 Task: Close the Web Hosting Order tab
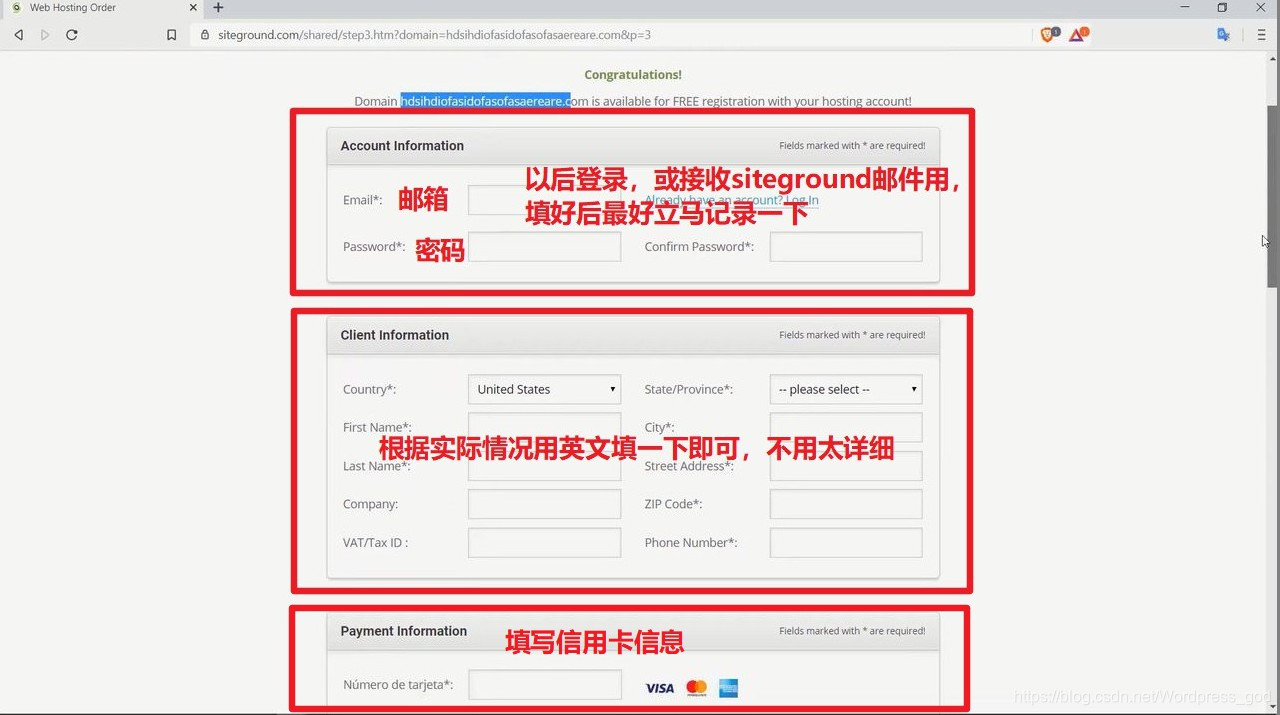[x=194, y=8]
